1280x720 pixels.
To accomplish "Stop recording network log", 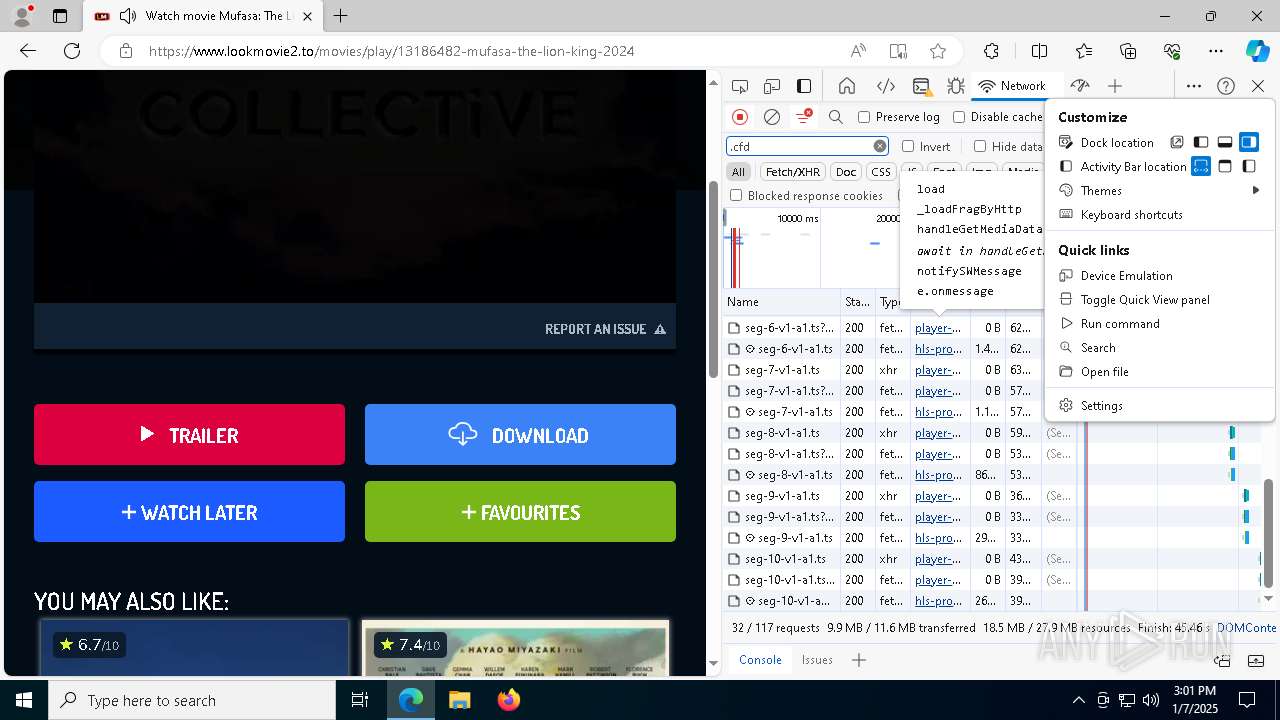I will tap(740, 117).
